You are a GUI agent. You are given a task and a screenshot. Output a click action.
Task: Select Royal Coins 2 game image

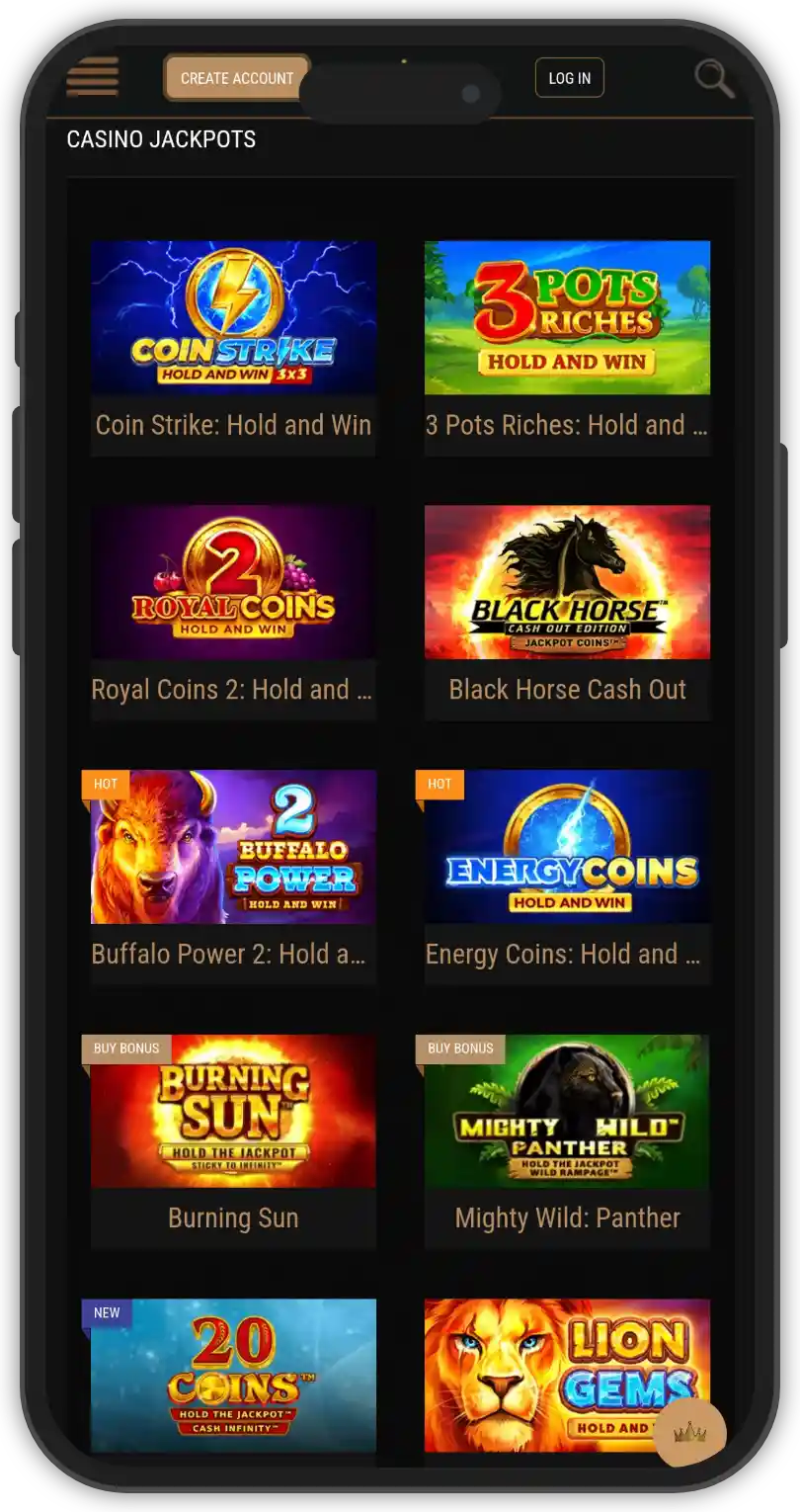pos(233,582)
